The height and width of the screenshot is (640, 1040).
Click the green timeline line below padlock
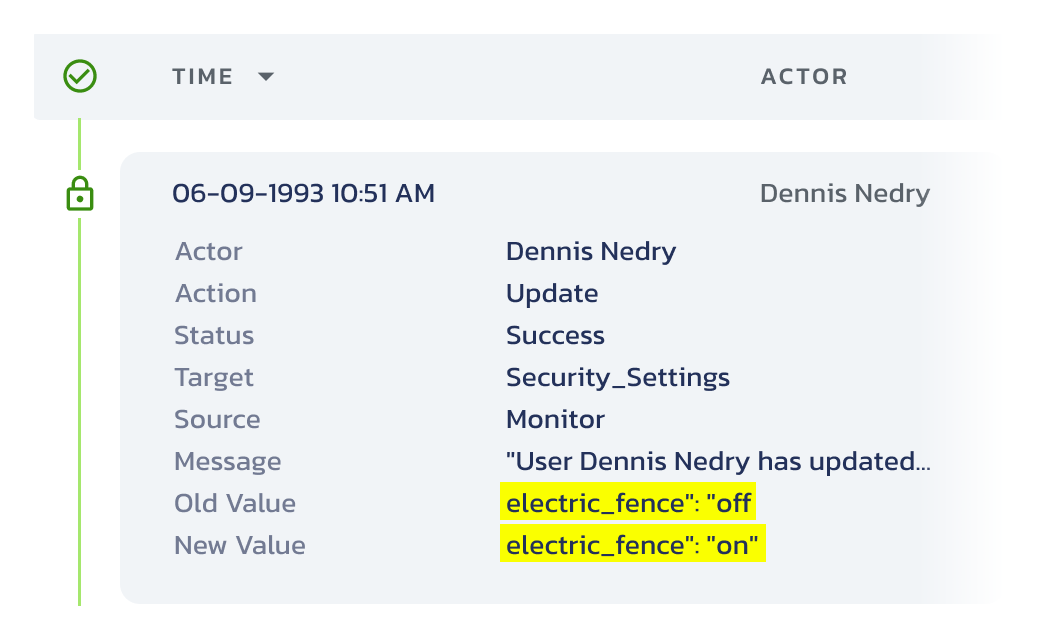[80, 412]
